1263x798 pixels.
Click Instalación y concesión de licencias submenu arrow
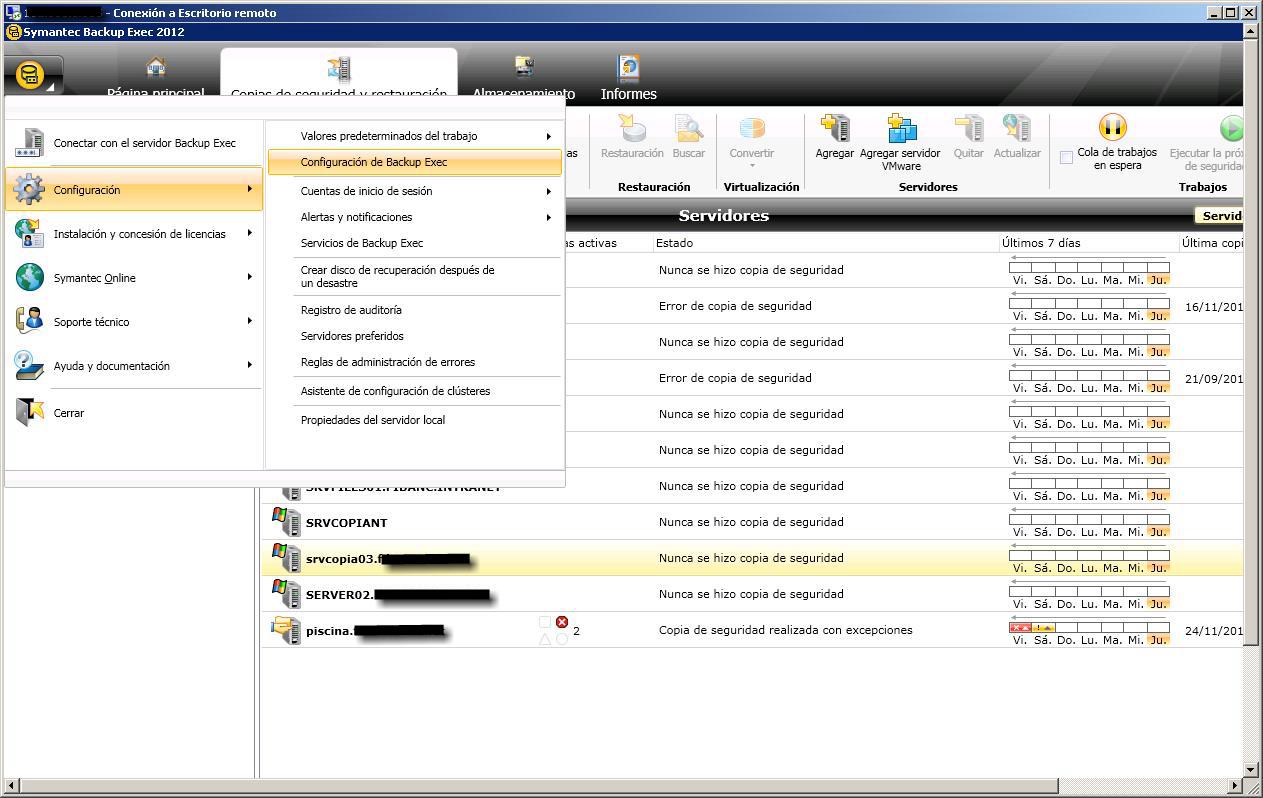[250, 233]
